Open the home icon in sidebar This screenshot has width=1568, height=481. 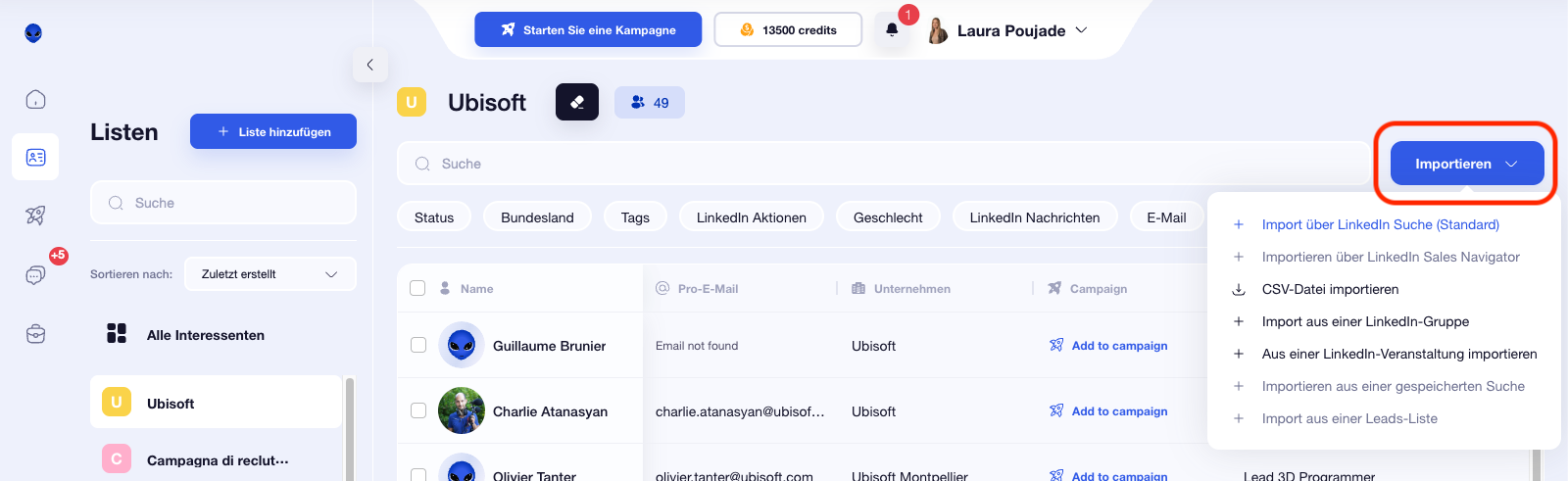(35, 99)
